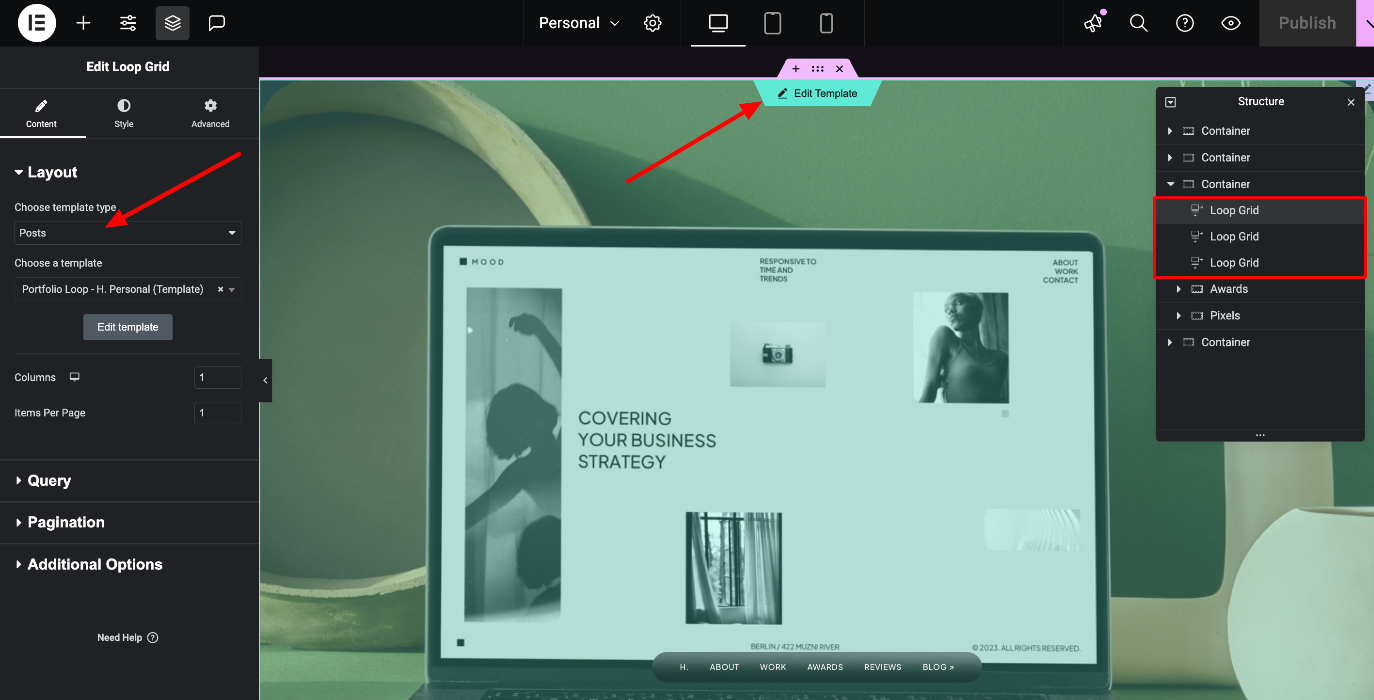Click AWARDS in the bottom nav

coord(825,667)
